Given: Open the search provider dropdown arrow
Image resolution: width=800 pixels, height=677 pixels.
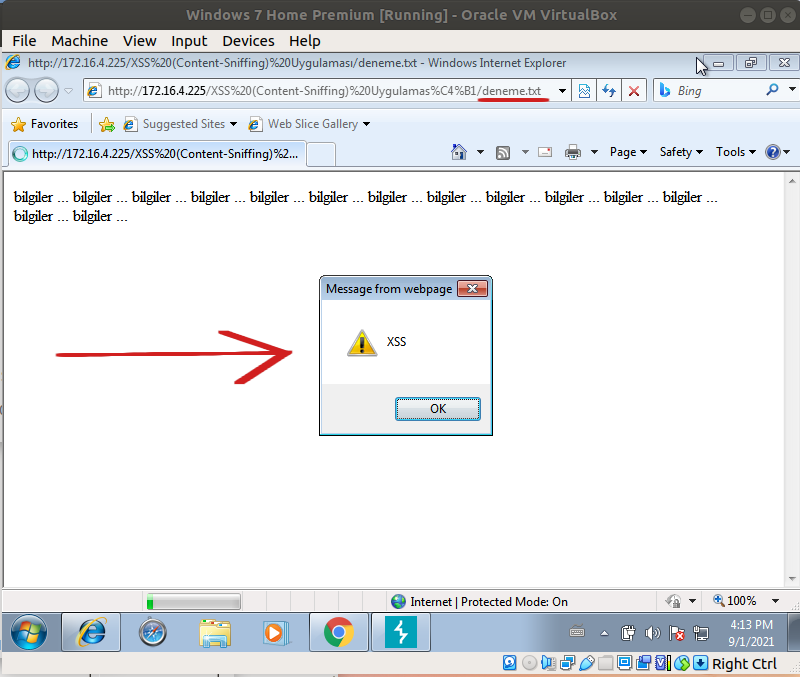Looking at the screenshot, I should tap(792, 90).
